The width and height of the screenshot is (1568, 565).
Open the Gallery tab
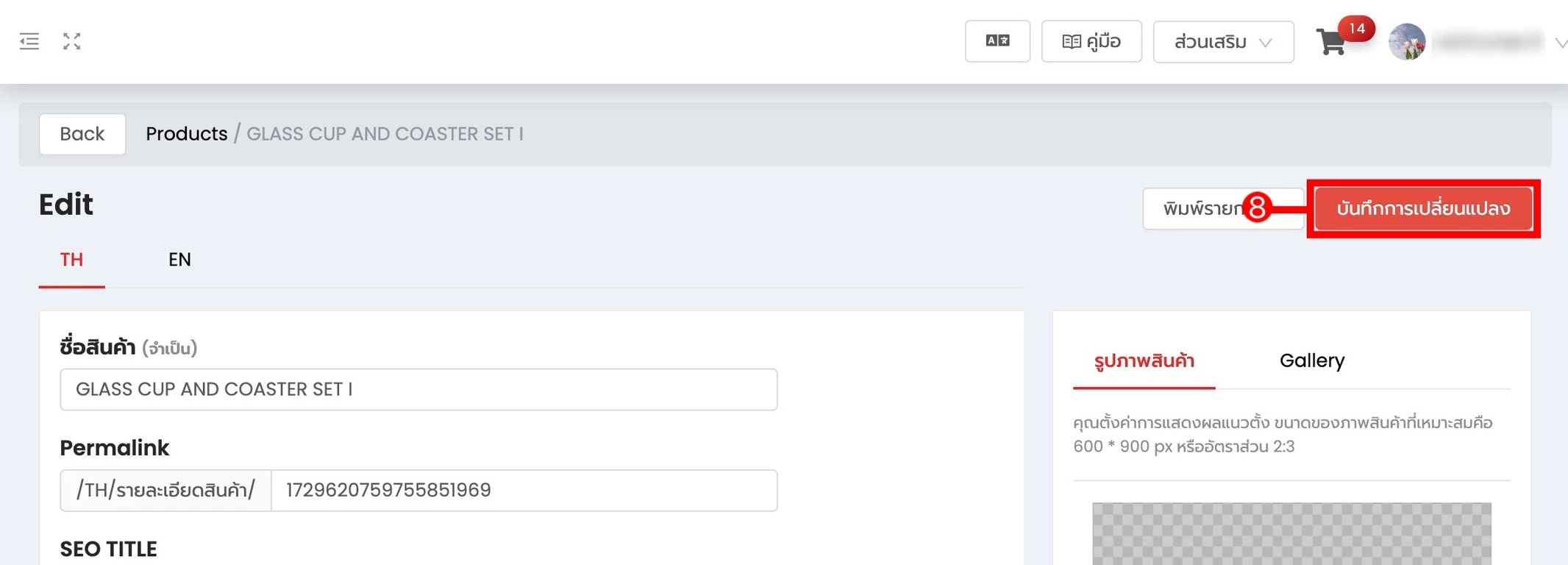pyautogui.click(x=1312, y=360)
